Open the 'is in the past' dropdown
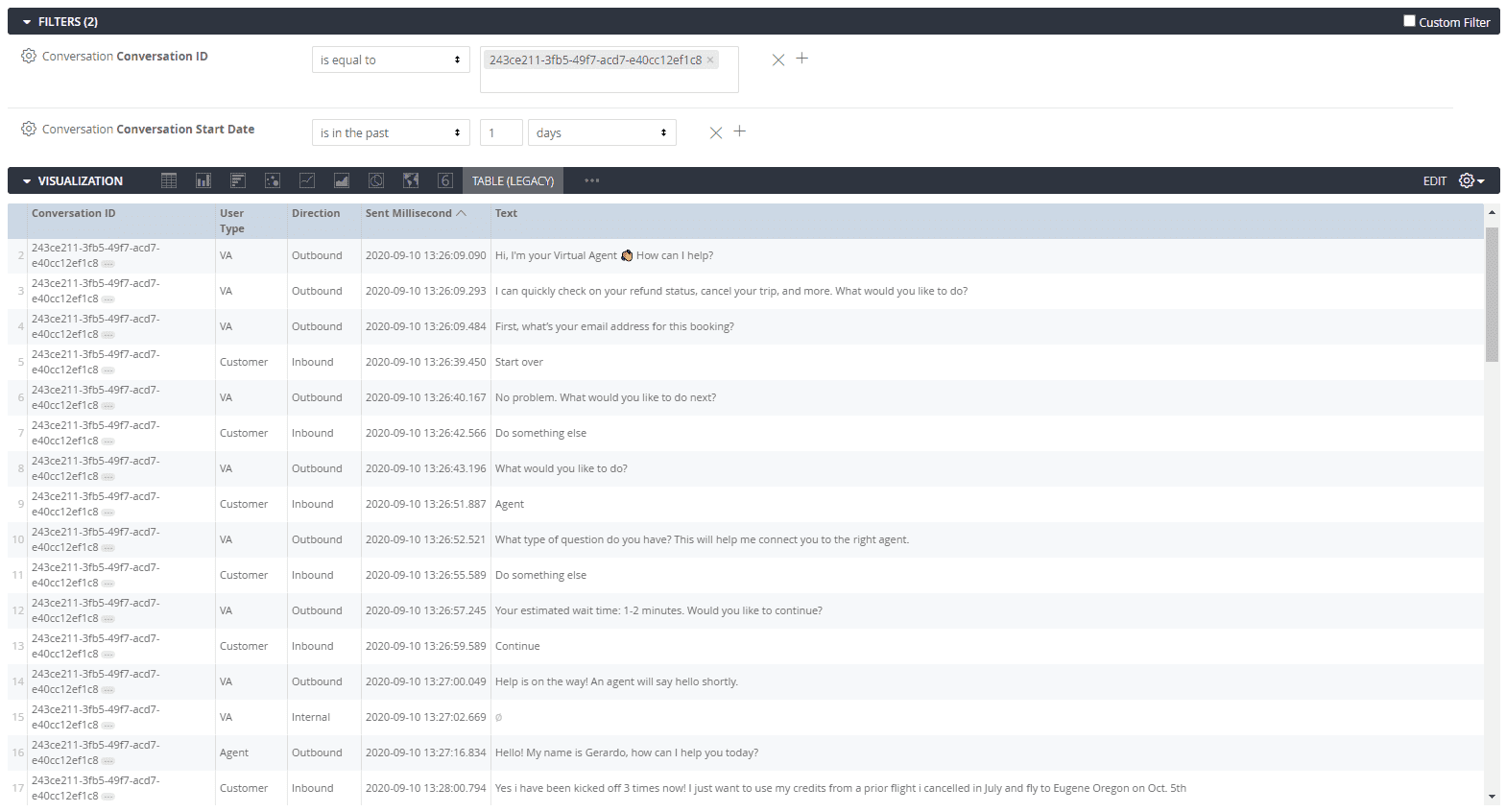Screen dimensions: 1506x812 (x=391, y=132)
